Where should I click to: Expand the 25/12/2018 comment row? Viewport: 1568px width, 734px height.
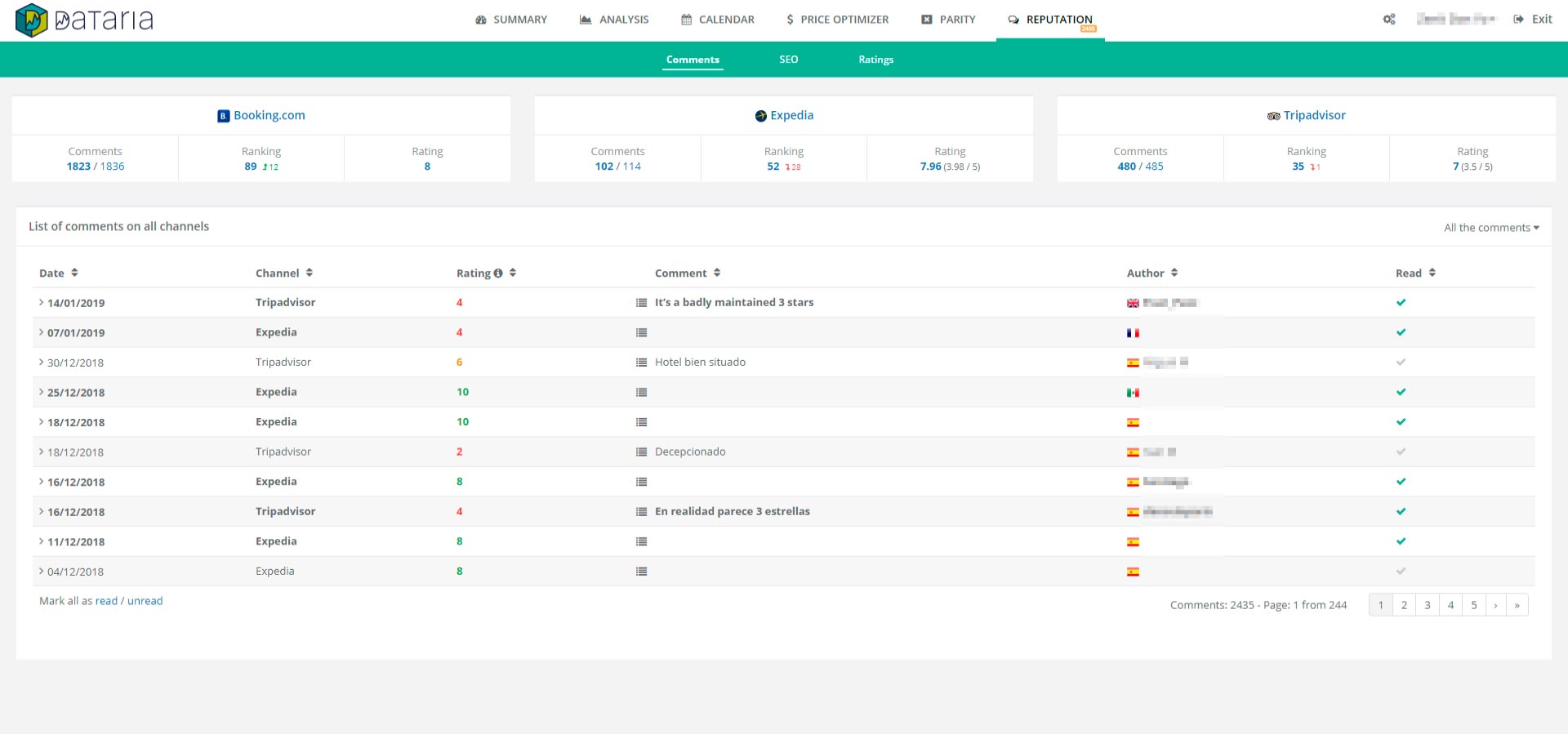click(42, 392)
